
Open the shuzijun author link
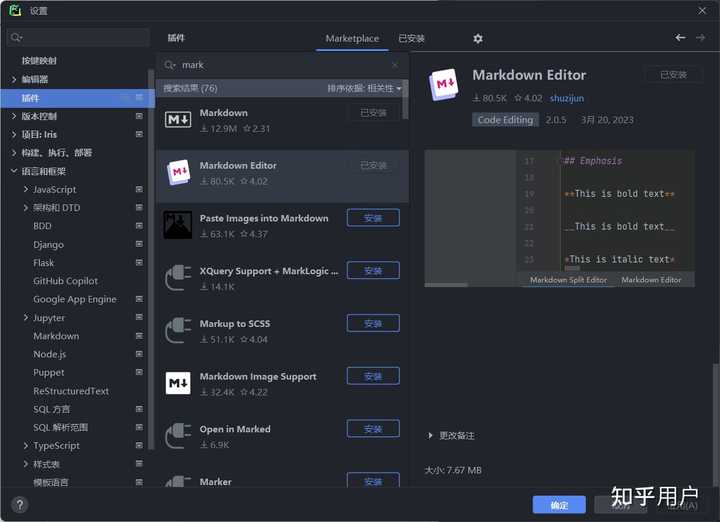coord(567,98)
